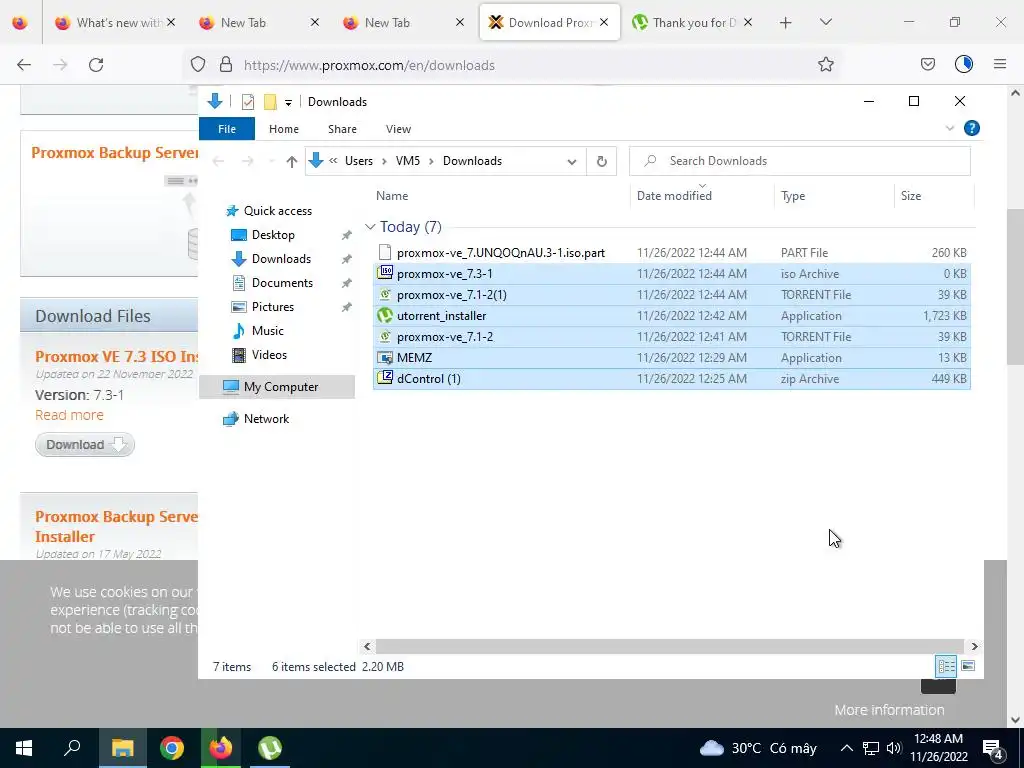1024x768 pixels.
Task: Open the address bar history dropdown
Action: click(571, 161)
